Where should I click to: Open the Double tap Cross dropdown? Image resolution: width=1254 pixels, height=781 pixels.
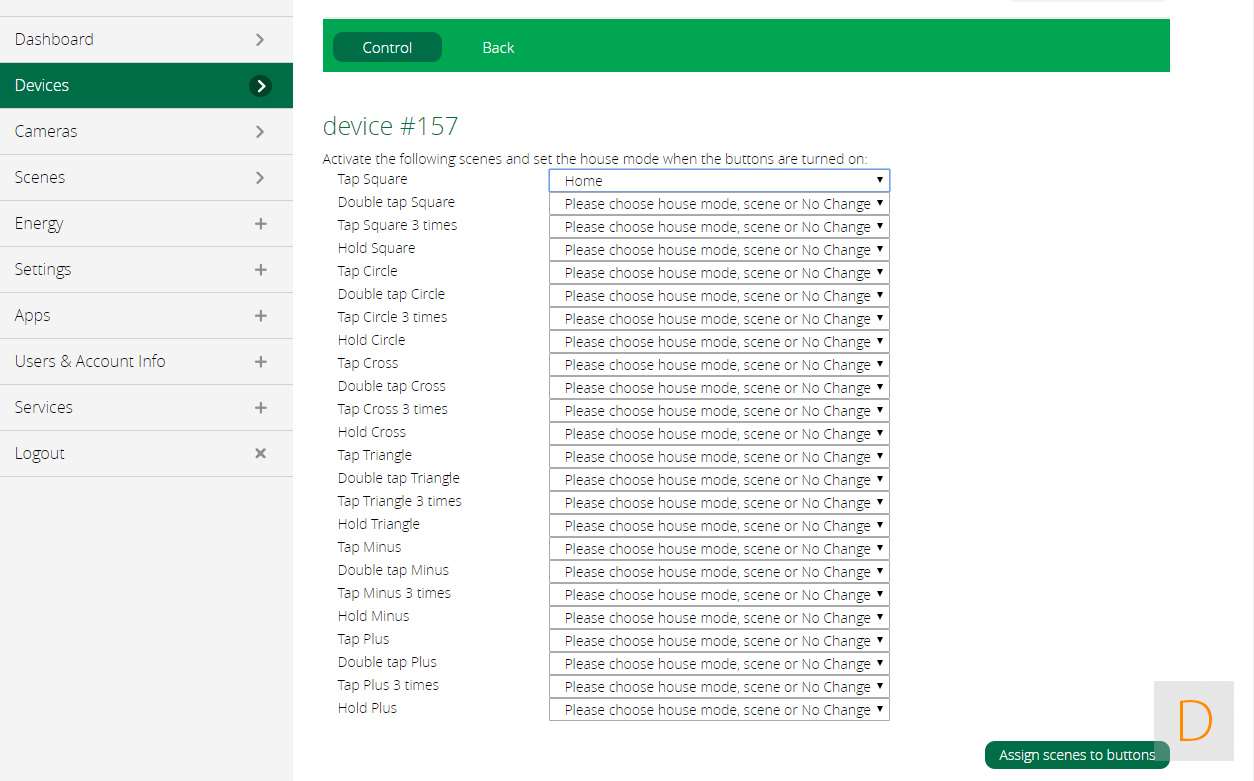tap(719, 388)
